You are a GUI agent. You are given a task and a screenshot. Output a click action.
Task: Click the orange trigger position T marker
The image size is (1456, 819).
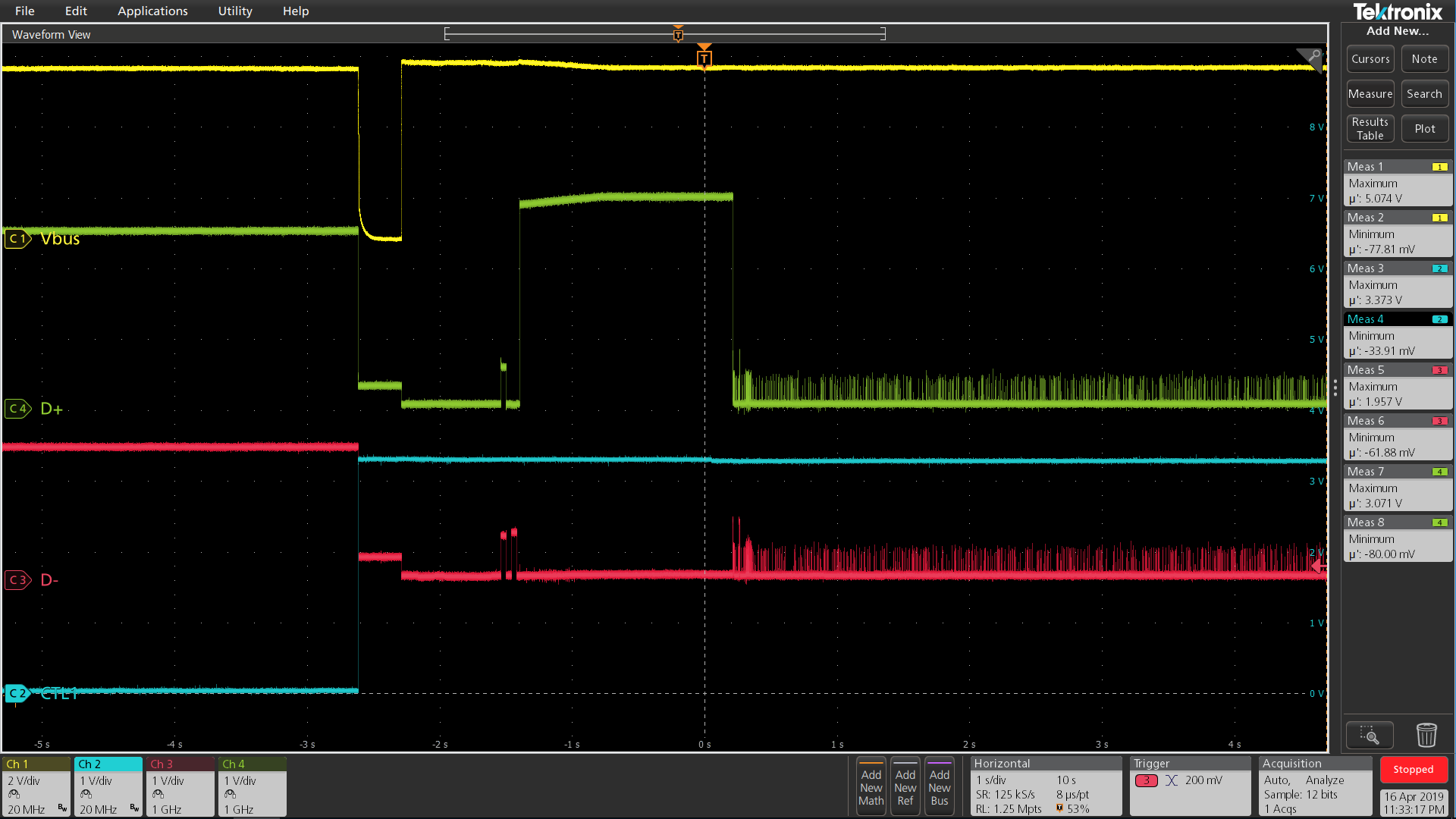click(704, 58)
